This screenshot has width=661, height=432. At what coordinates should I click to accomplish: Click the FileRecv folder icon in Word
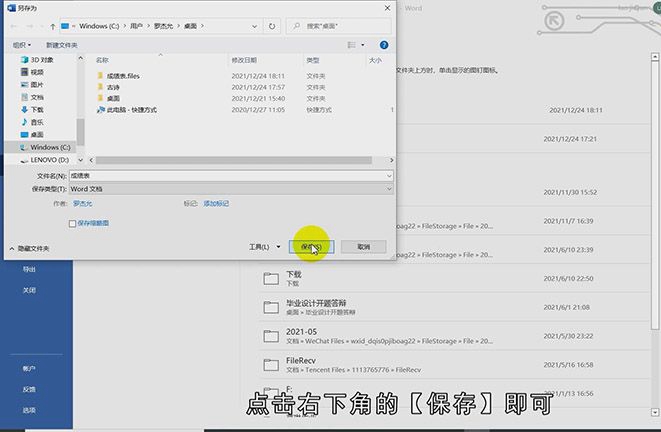point(271,365)
